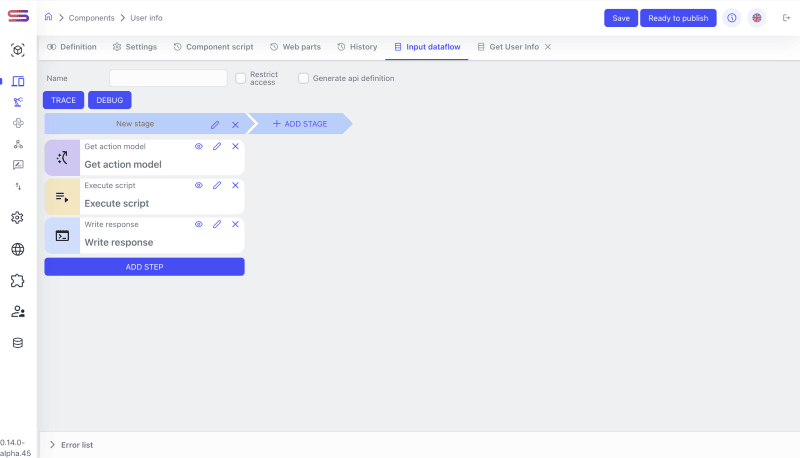Switch to the Component script tab
Image resolution: width=800 pixels, height=458 pixels.
pos(212,47)
